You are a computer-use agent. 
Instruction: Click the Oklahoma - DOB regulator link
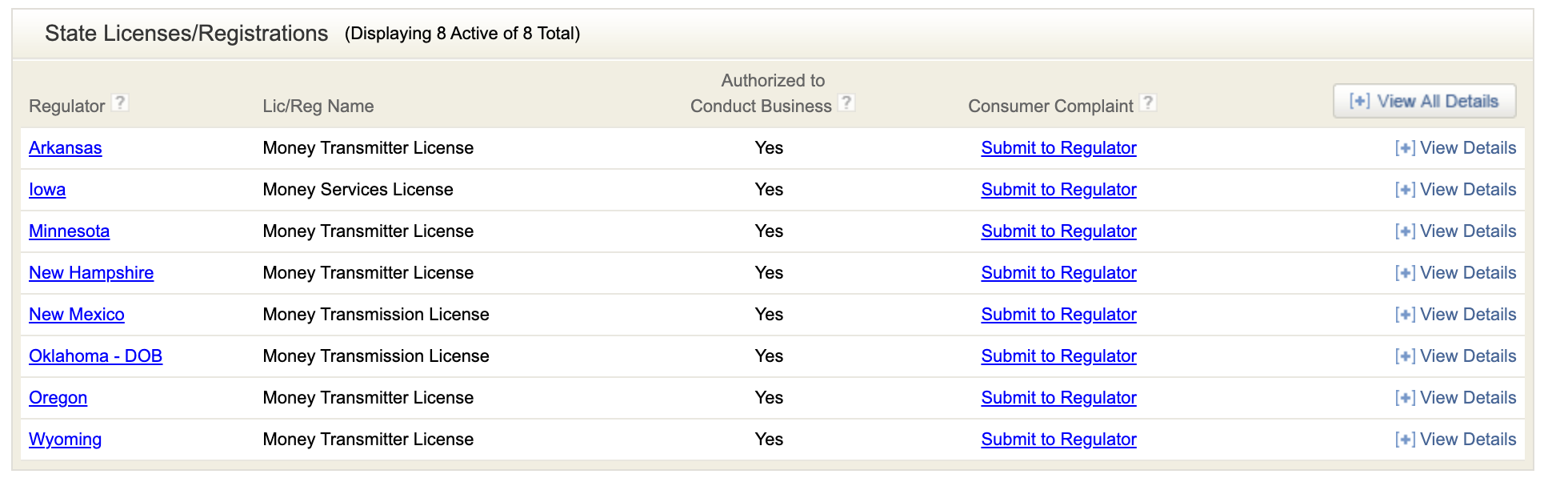point(96,356)
